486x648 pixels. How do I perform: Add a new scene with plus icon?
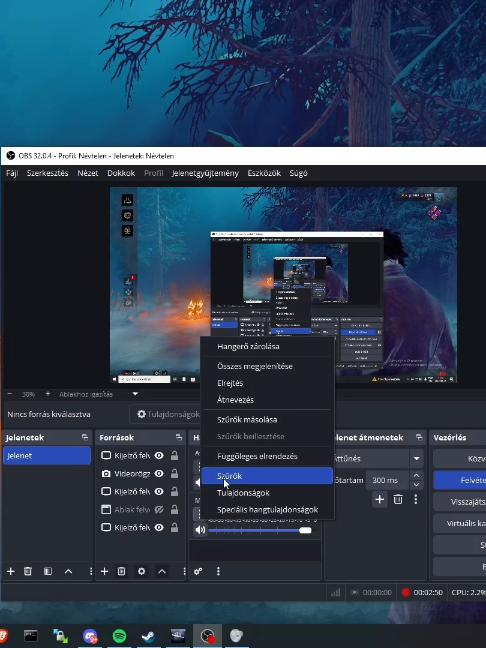[x=11, y=571]
